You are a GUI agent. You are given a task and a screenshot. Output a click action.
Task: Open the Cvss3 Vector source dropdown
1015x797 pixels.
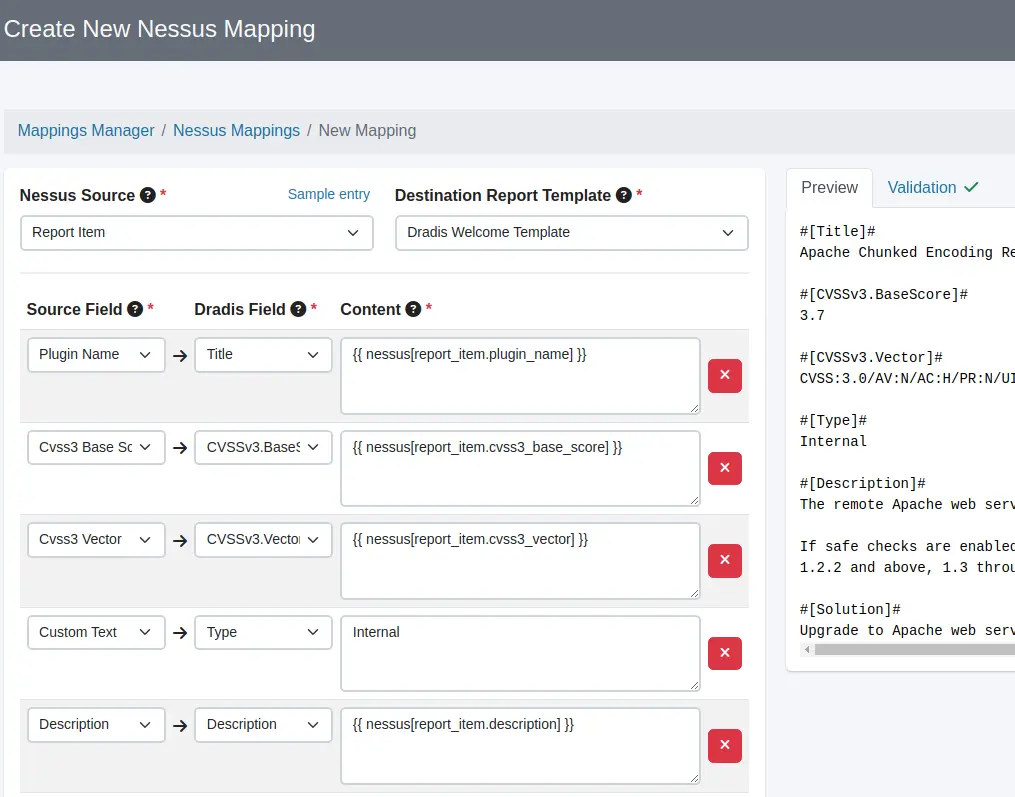(96, 540)
